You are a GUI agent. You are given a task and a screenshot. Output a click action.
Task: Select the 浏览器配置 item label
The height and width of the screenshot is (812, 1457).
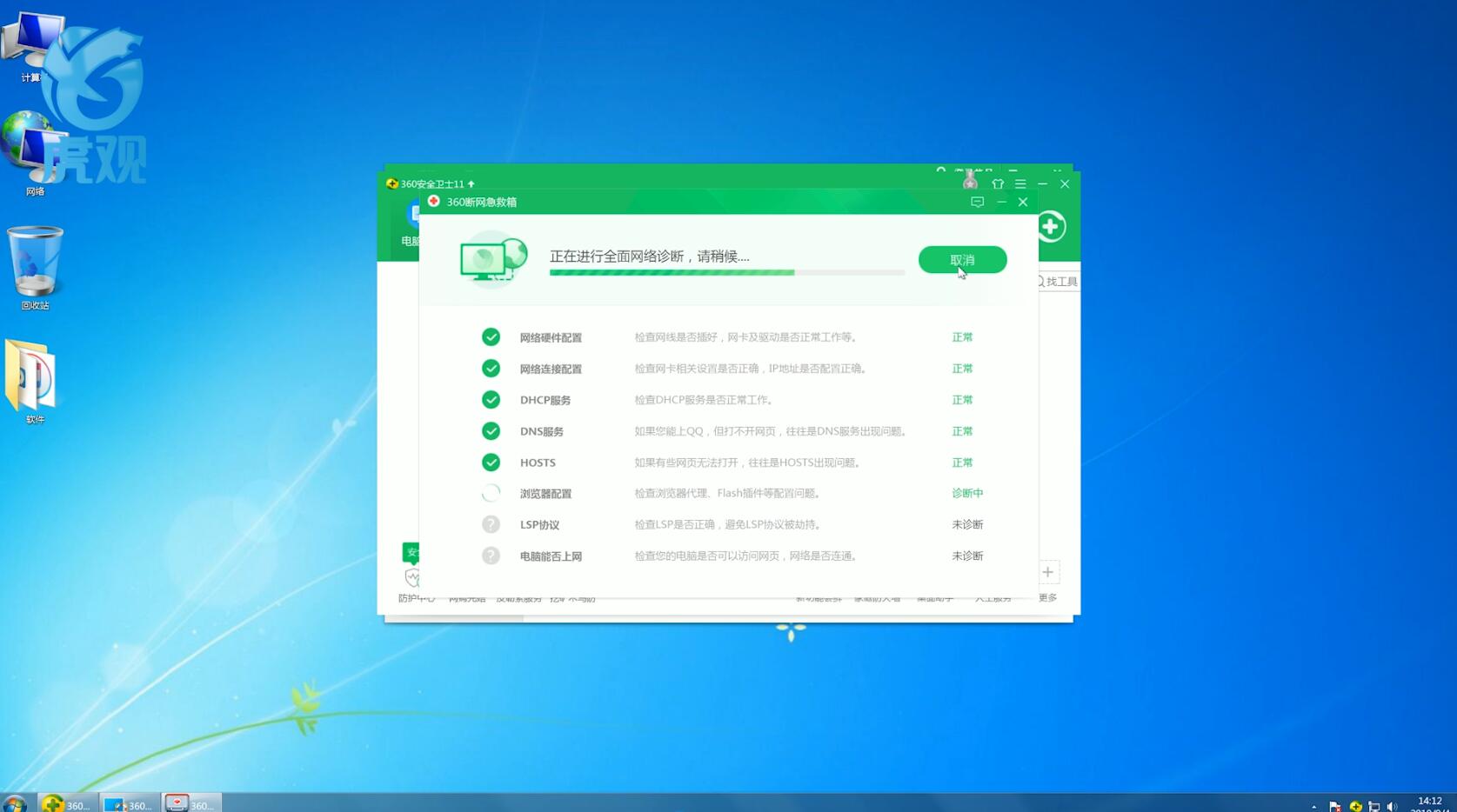click(x=545, y=494)
